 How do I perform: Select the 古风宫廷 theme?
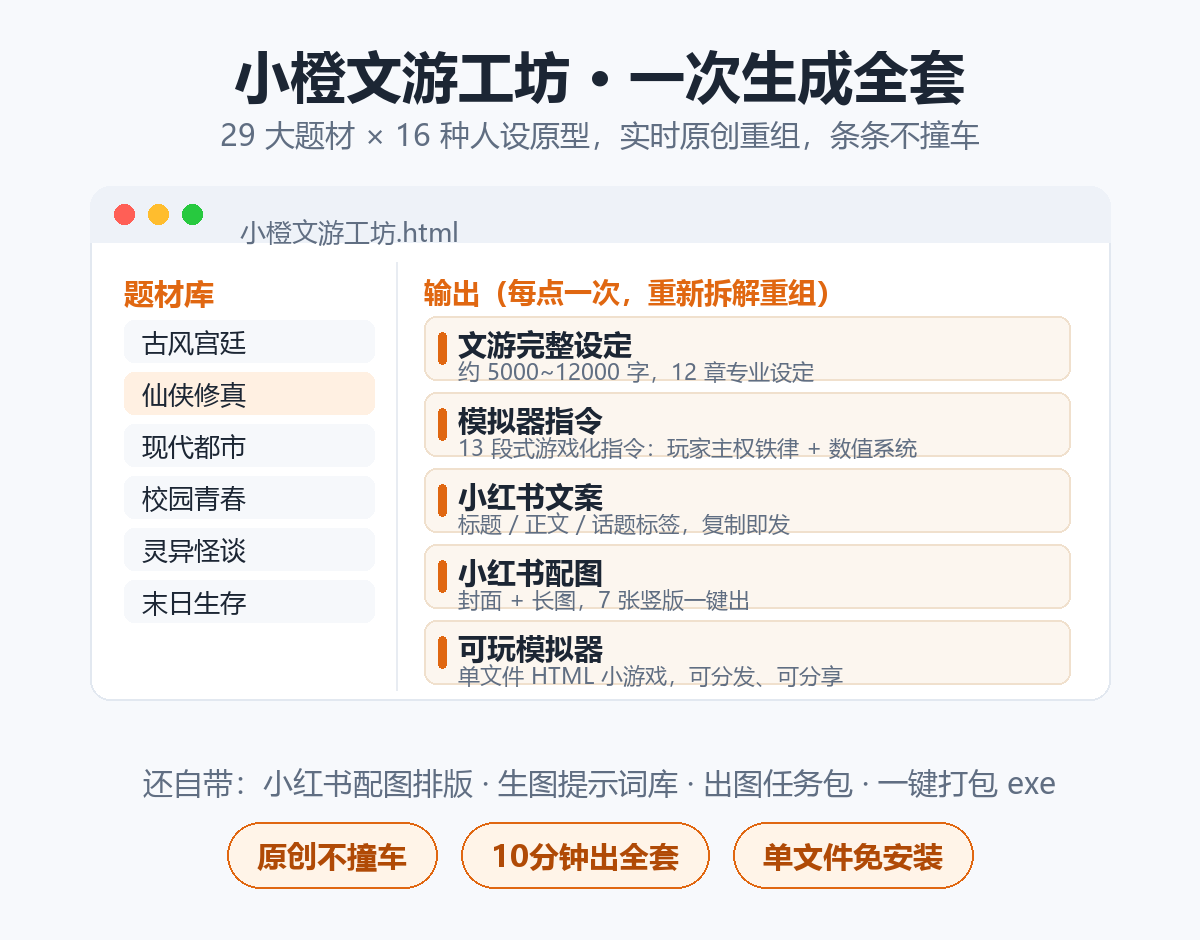pyautogui.click(x=249, y=342)
